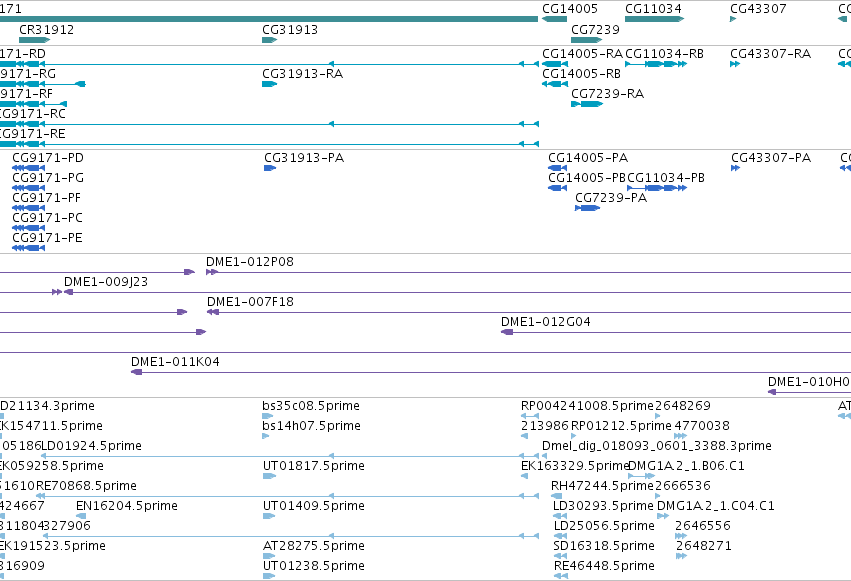Screen dimensions: 851x581
Task: Select protein CG9171-PF label
Action: click(x=47, y=198)
